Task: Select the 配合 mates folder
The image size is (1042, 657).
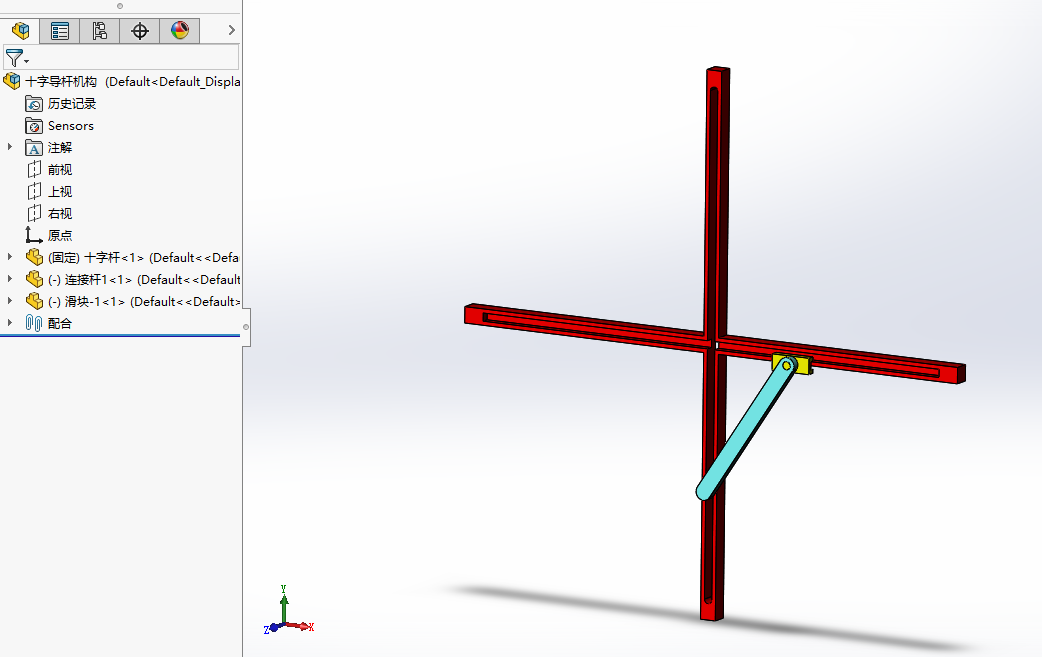Action: [x=60, y=323]
